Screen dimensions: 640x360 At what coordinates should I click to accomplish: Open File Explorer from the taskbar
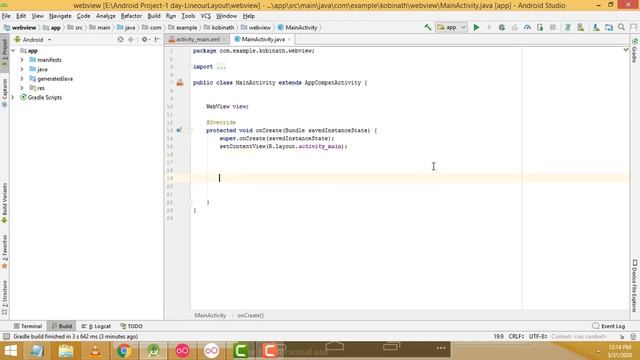coord(66,351)
